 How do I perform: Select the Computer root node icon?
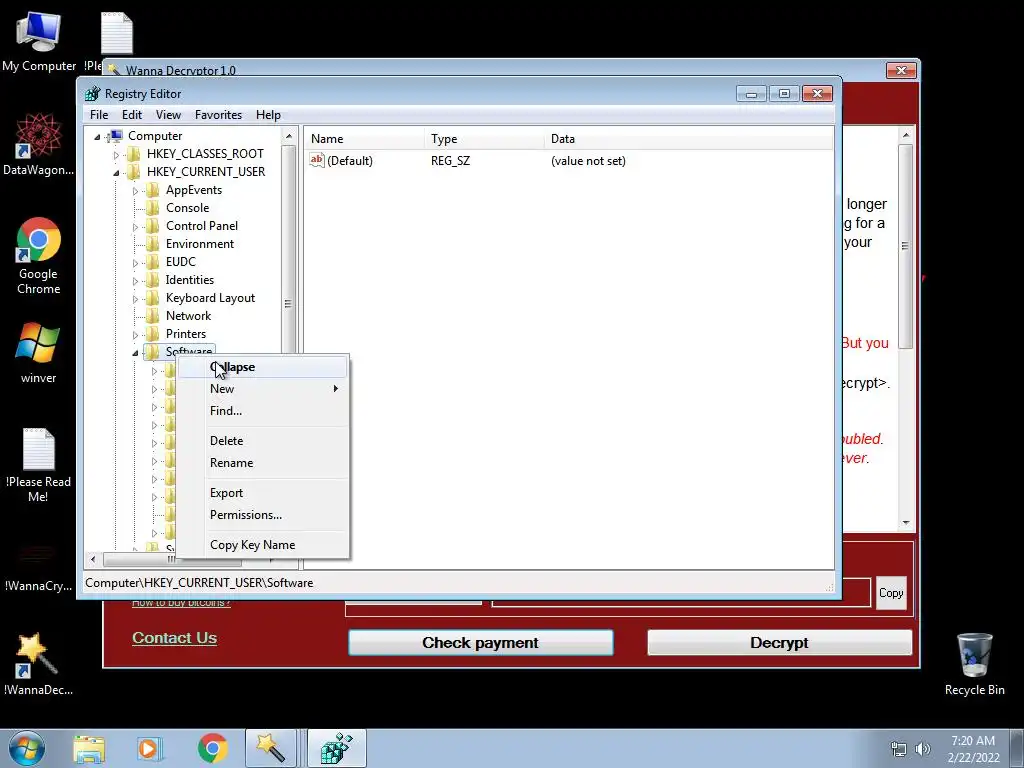click(116, 136)
